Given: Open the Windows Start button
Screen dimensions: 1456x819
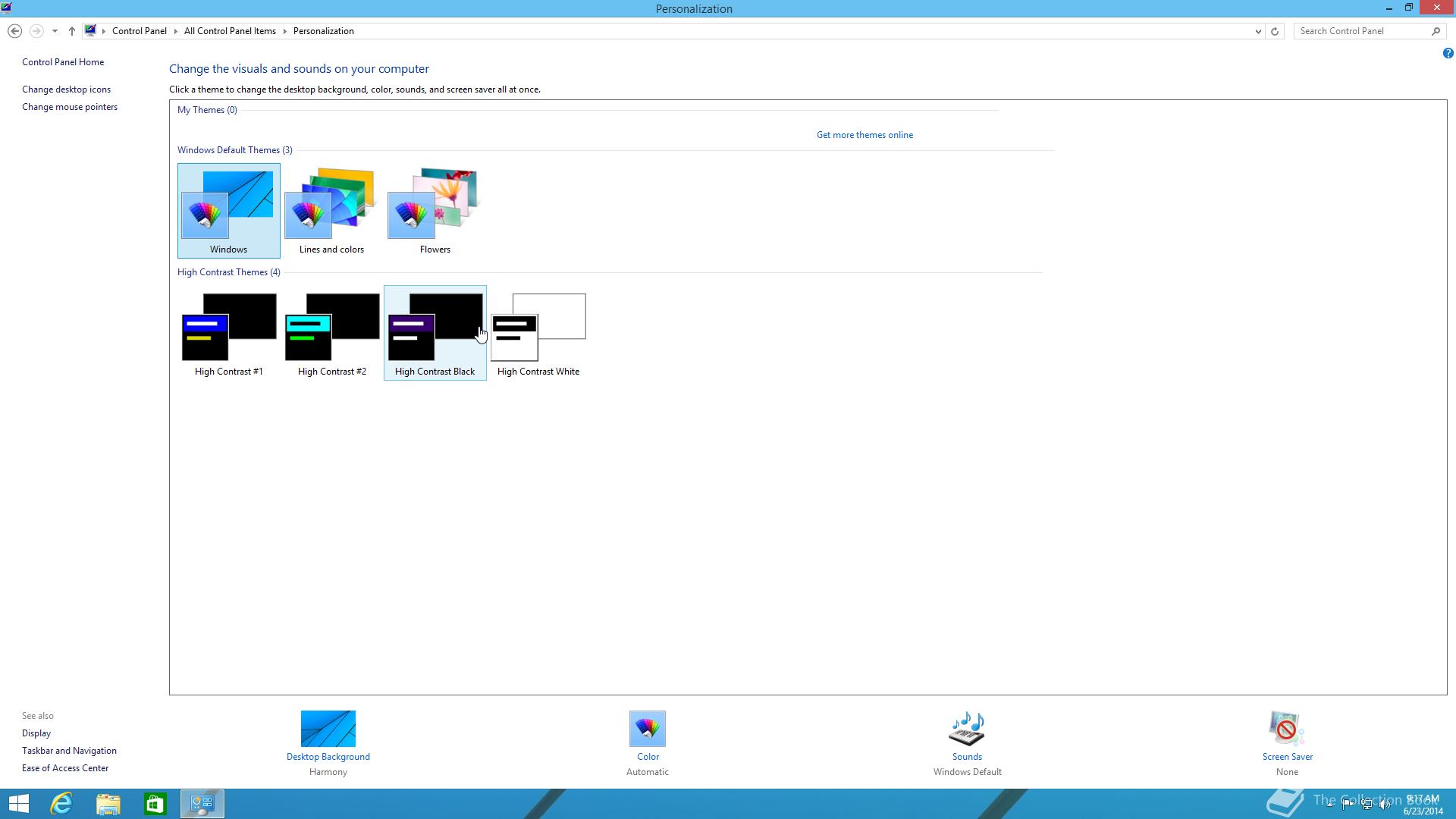Looking at the screenshot, I should click(x=18, y=804).
